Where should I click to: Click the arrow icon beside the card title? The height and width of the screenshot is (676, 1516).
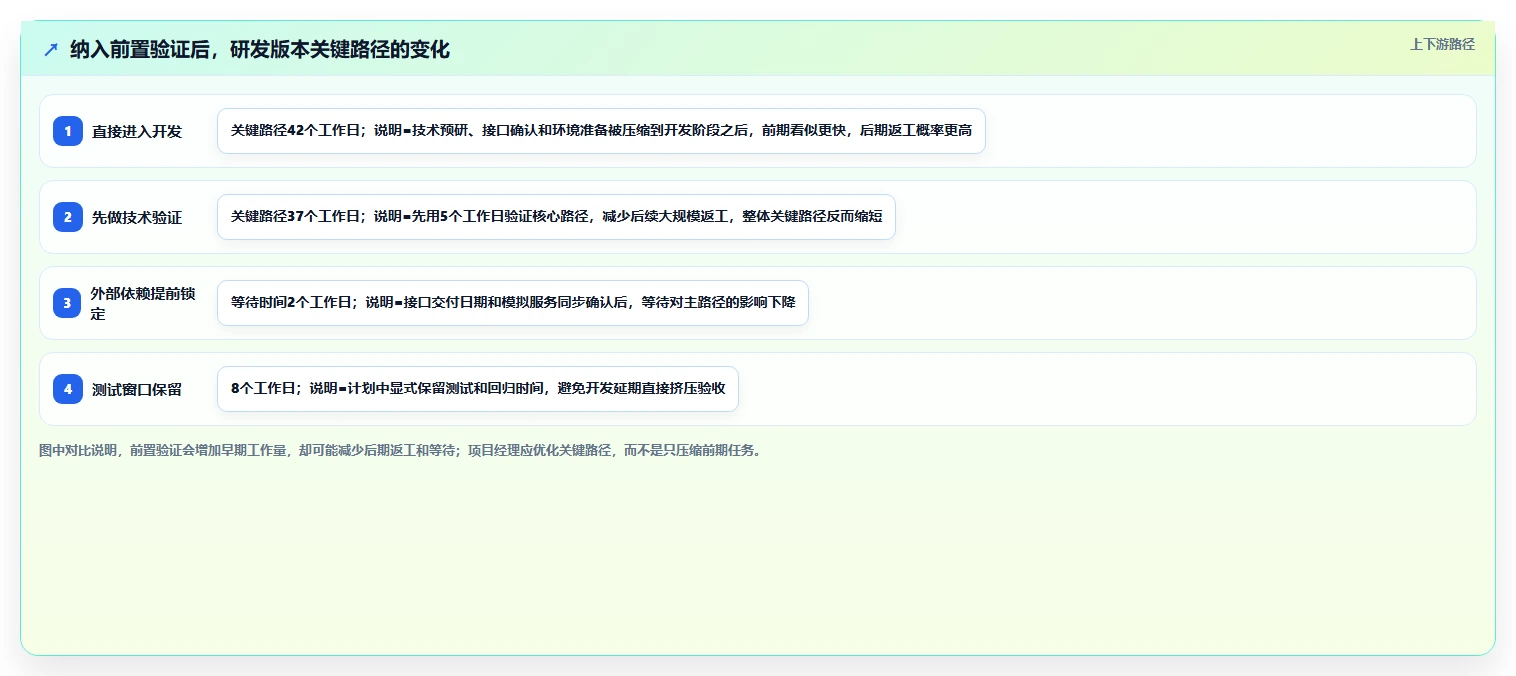51,49
